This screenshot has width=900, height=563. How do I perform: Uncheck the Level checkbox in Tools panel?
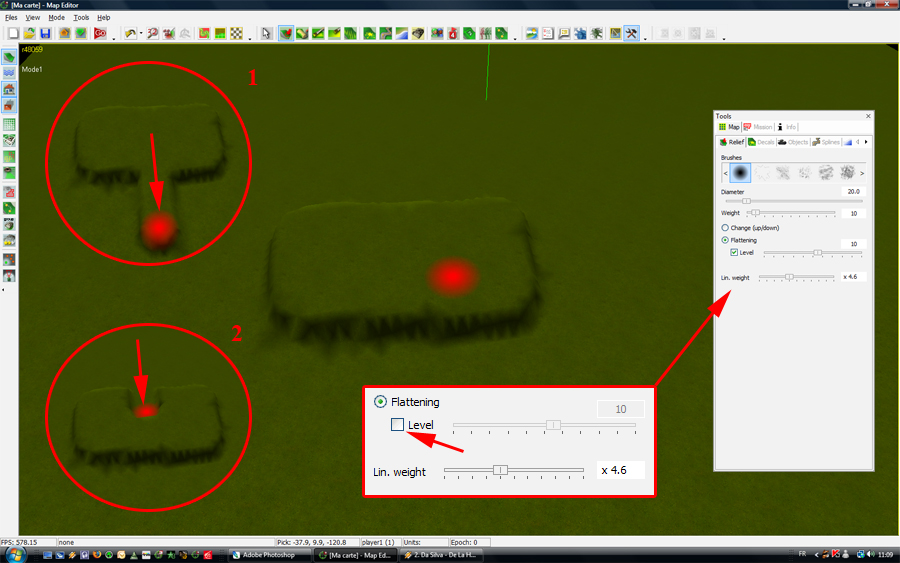point(734,253)
